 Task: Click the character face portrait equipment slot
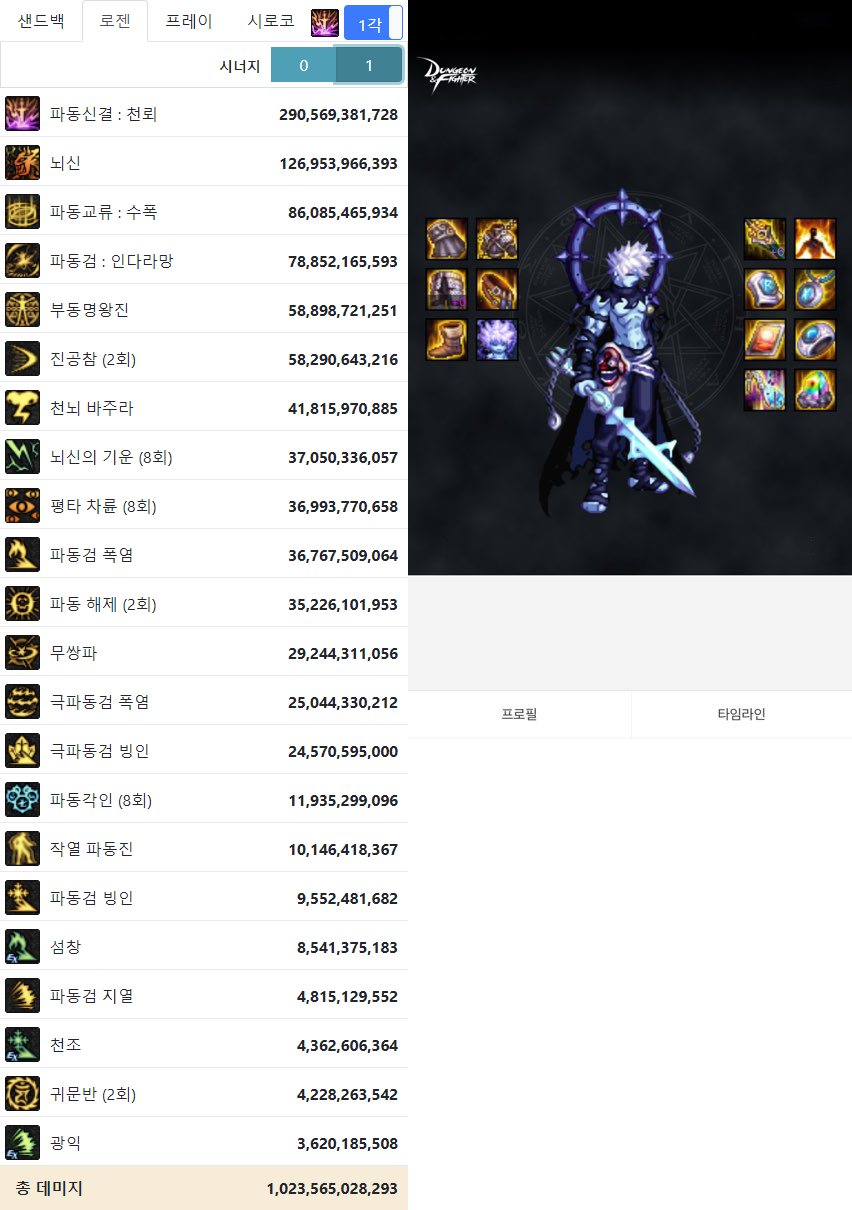(497, 340)
